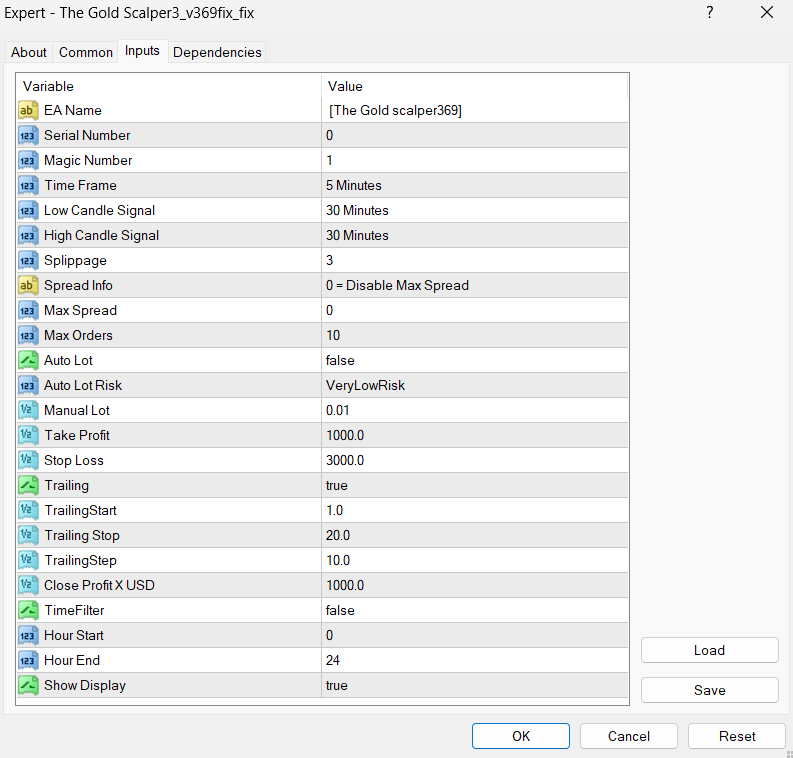Click the help question mark in title bar
The width and height of the screenshot is (793, 758).
710,13
